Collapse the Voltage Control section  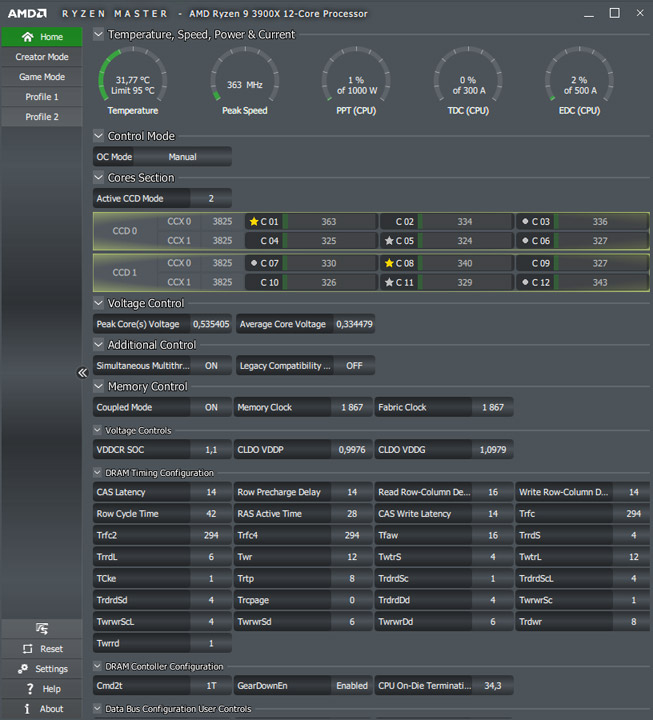(x=99, y=303)
